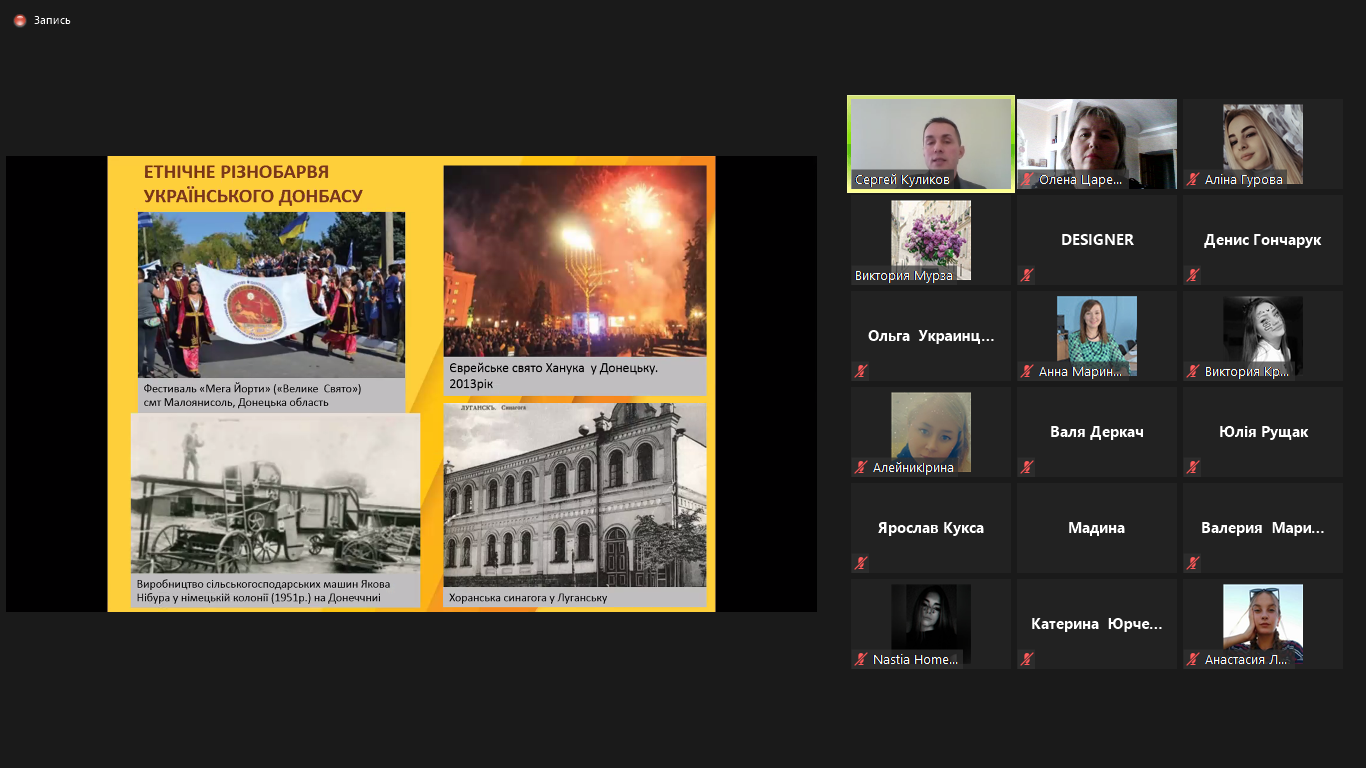Click muted mic icon for Юлія Рущак

(x=1193, y=467)
